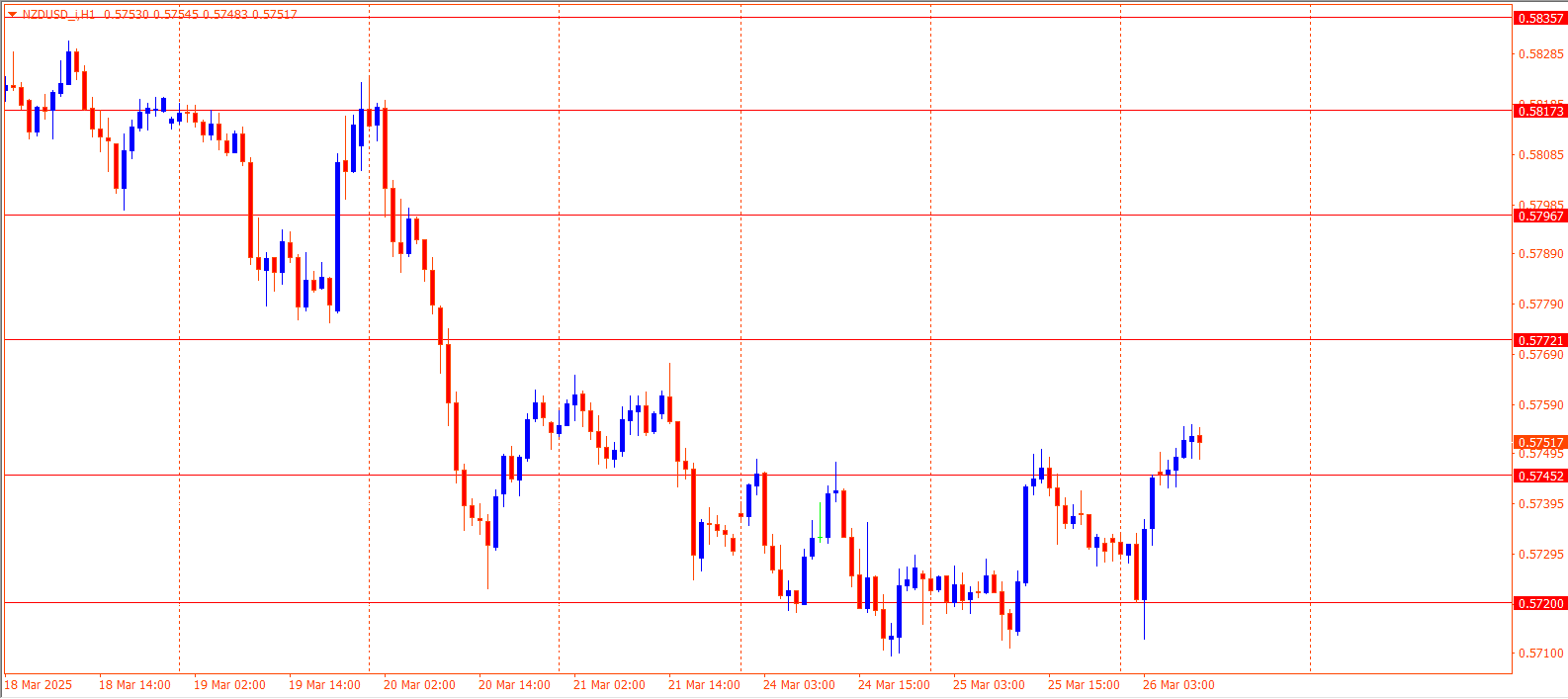The image size is (1568, 699).
Task: Click the 20 Mar 14:00 time label
Action: tap(514, 684)
